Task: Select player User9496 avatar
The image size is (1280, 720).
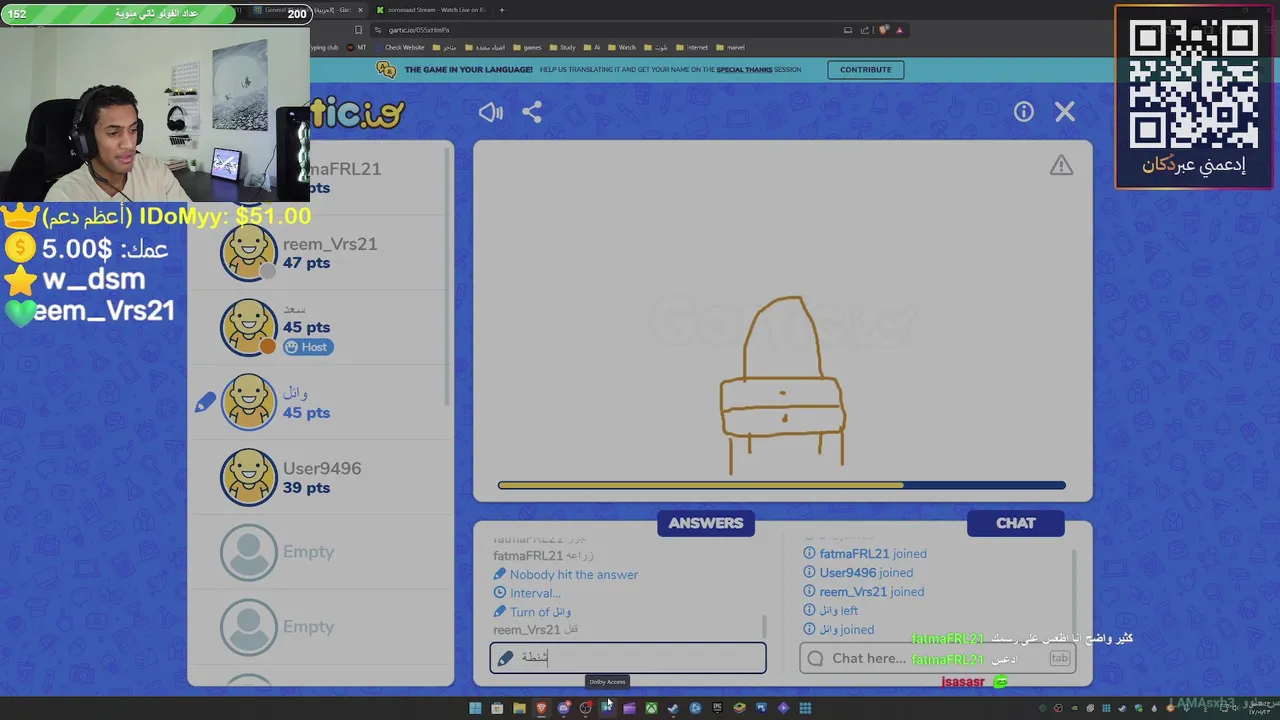Action: [248, 477]
